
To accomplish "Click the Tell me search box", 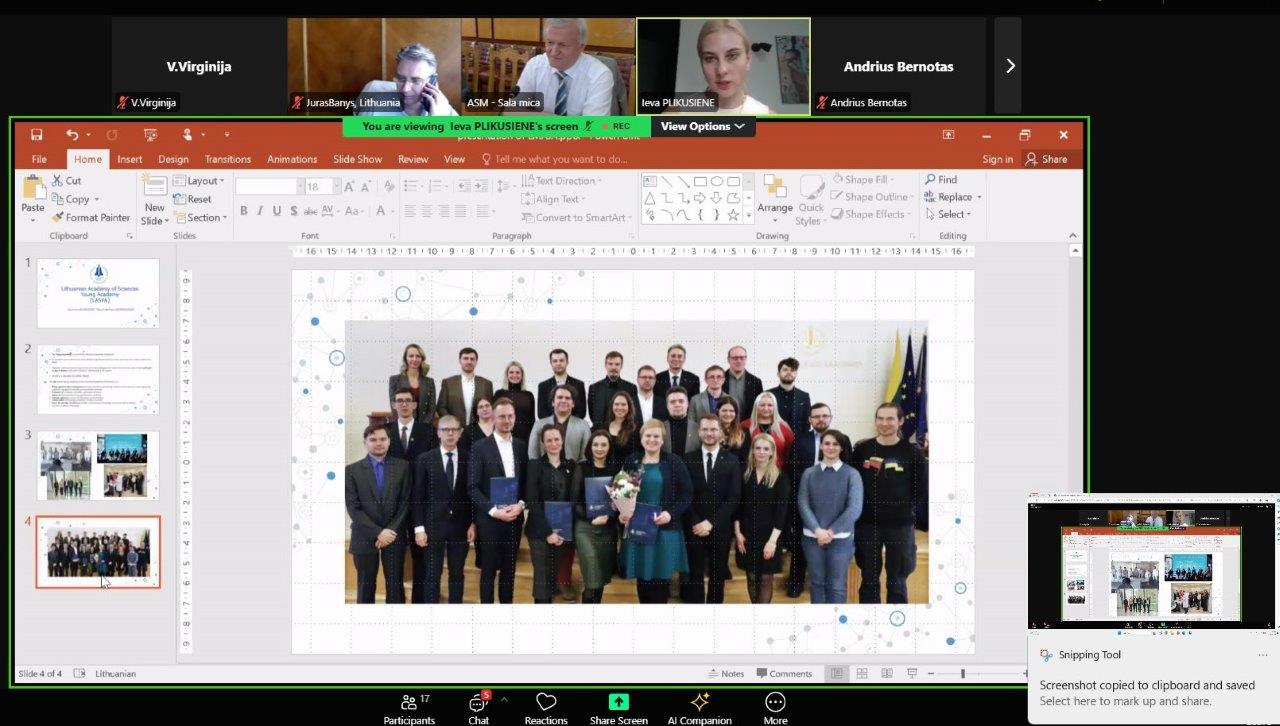I will click(x=555, y=159).
